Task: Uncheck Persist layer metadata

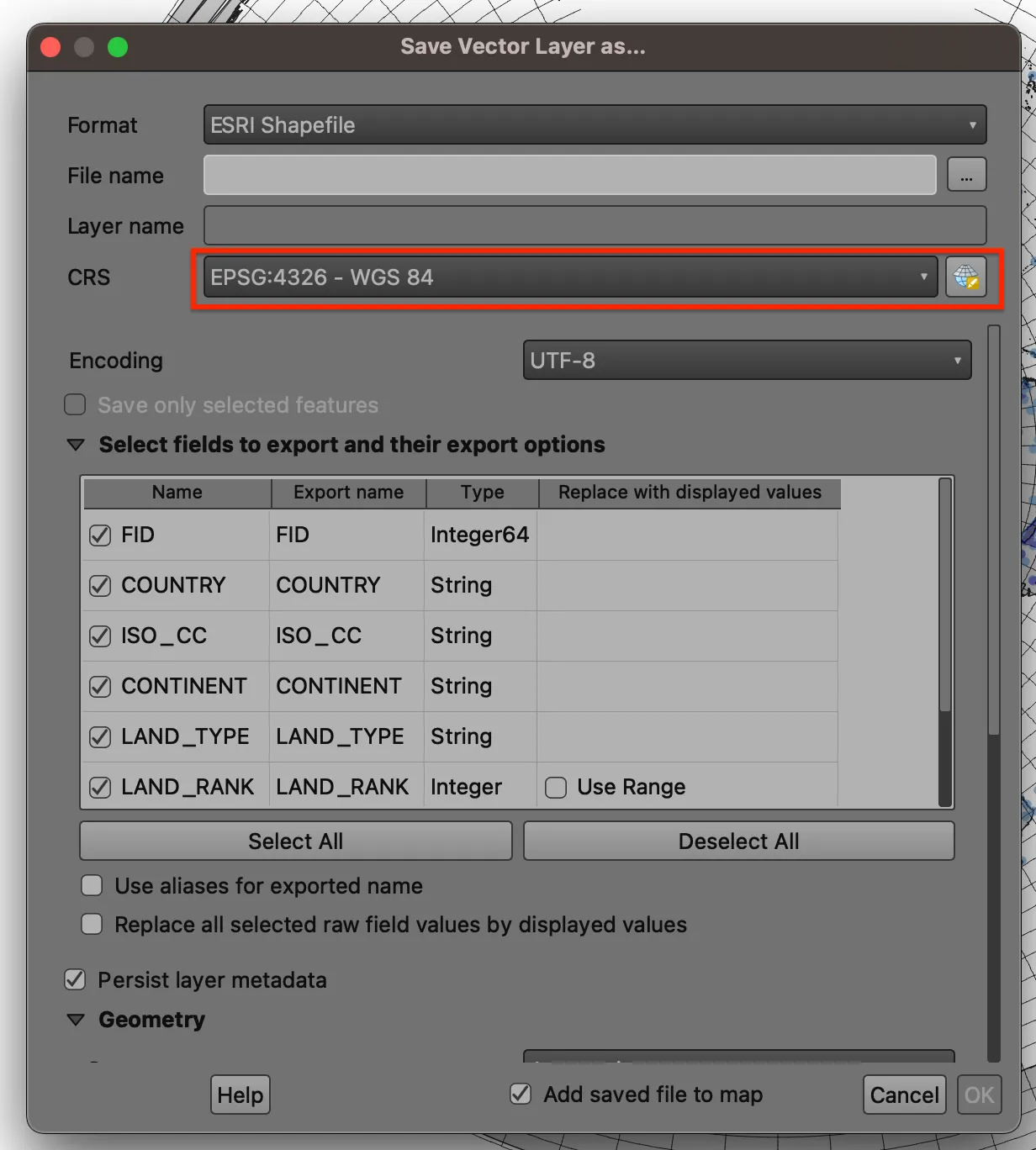Action: [74, 979]
